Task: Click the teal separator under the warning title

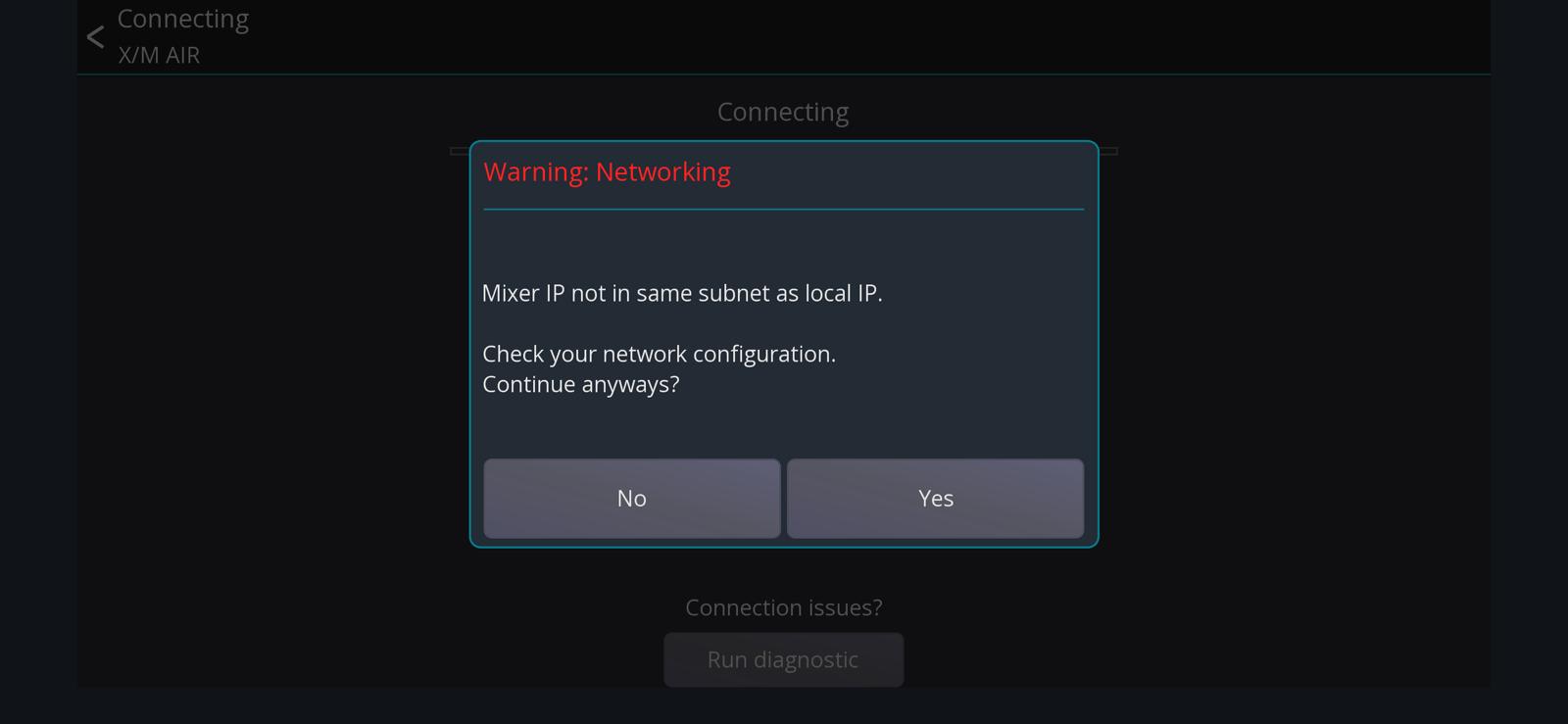Action: click(x=783, y=209)
